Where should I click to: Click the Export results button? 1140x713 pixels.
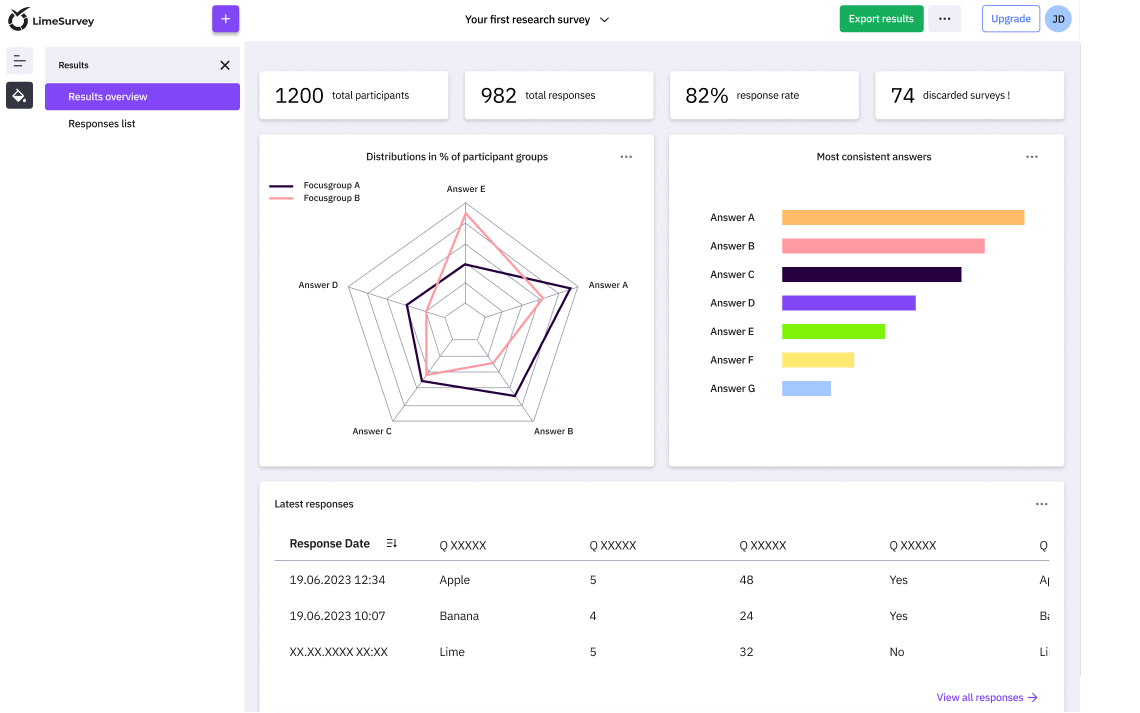[881, 18]
